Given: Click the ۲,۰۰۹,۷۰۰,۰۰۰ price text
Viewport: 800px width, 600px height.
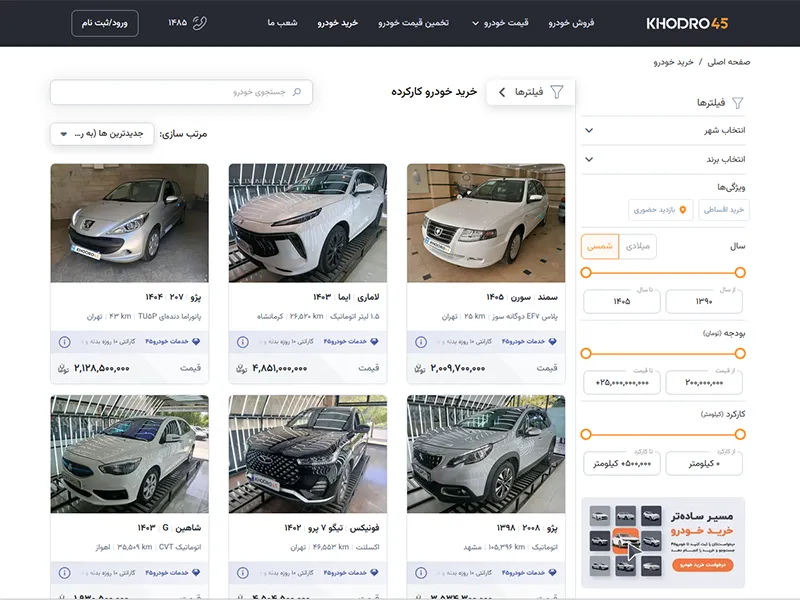Looking at the screenshot, I should point(458,368).
